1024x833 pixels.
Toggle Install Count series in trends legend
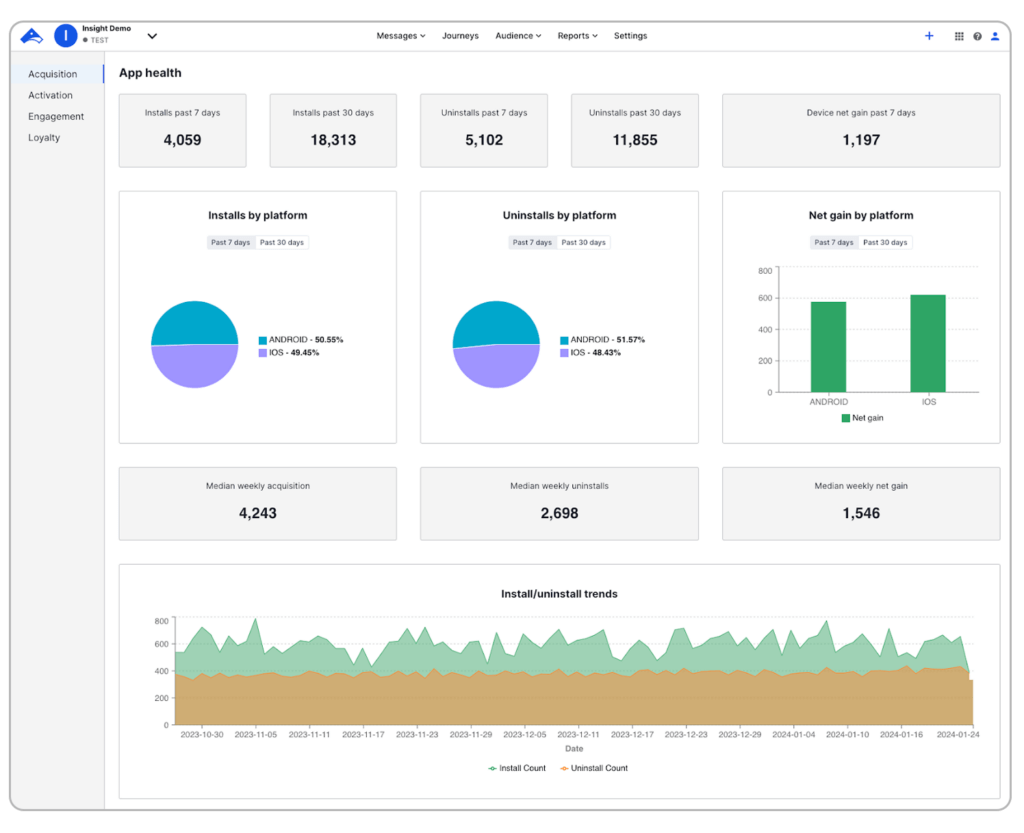(x=517, y=768)
